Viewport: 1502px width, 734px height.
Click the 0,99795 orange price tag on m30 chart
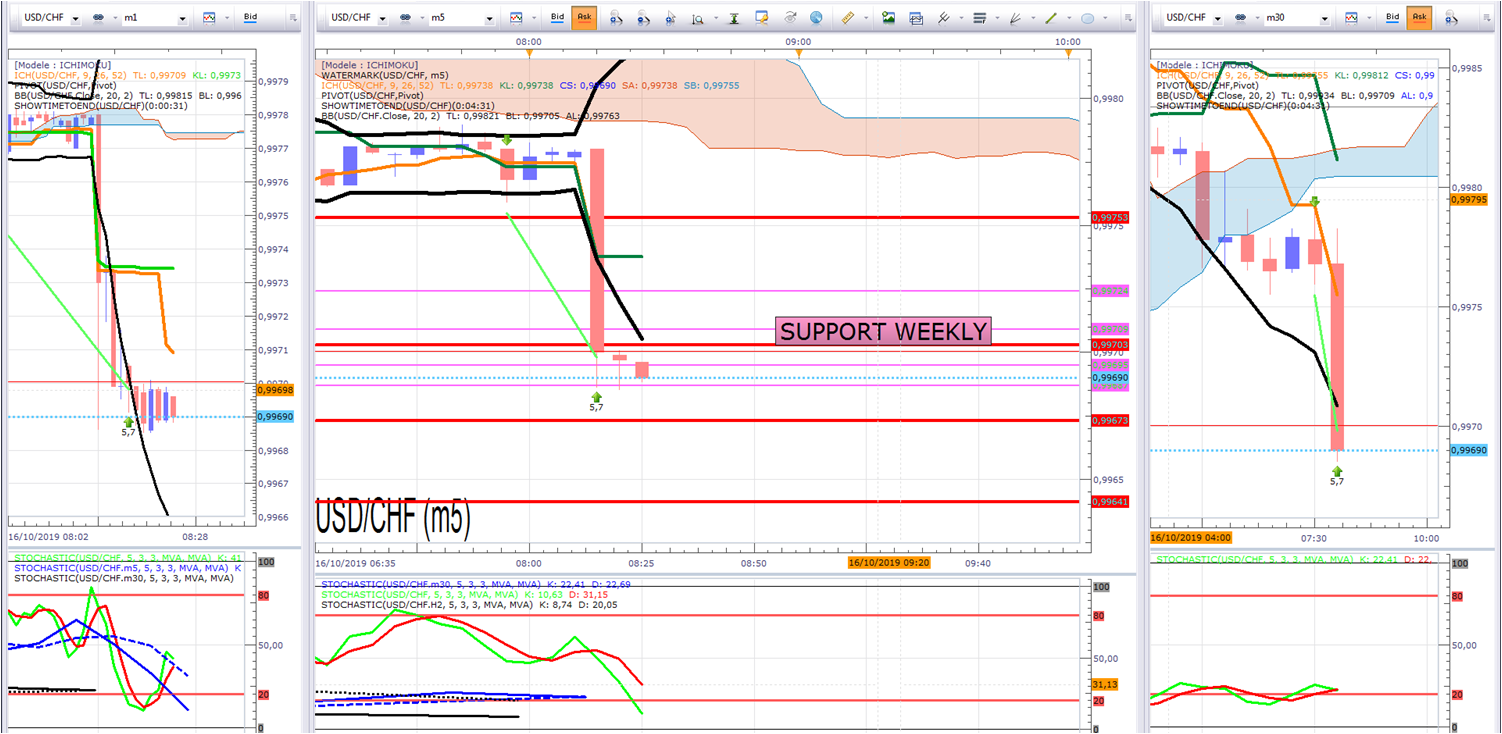pyautogui.click(x=1467, y=200)
